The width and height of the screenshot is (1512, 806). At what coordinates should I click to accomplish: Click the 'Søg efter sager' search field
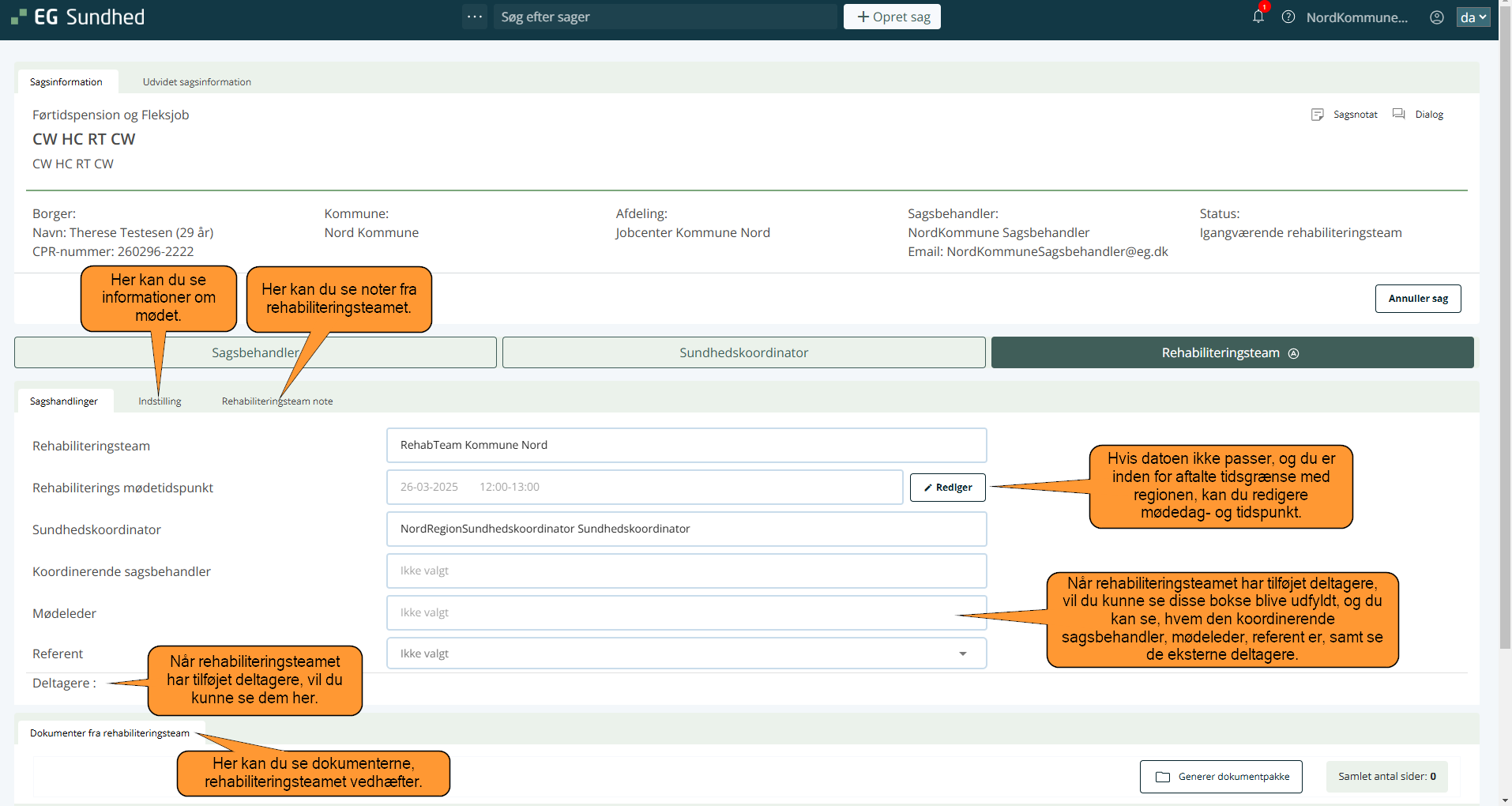664,17
